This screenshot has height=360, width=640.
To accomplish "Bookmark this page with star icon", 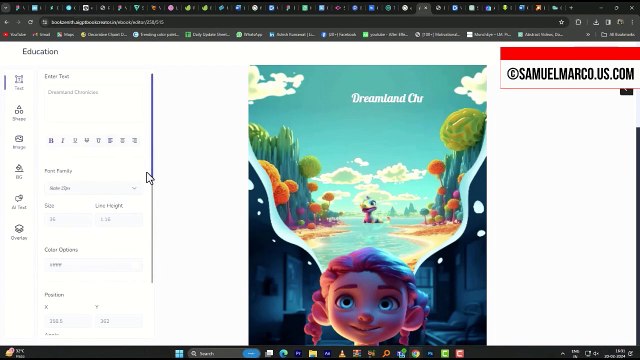I will coord(561,22).
